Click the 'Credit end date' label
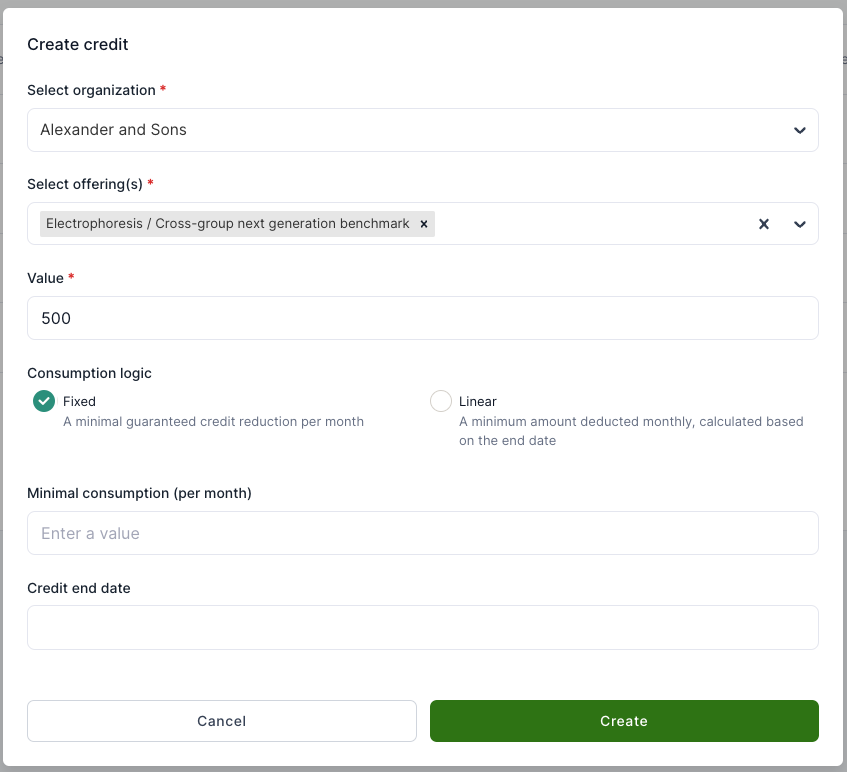 pos(79,588)
